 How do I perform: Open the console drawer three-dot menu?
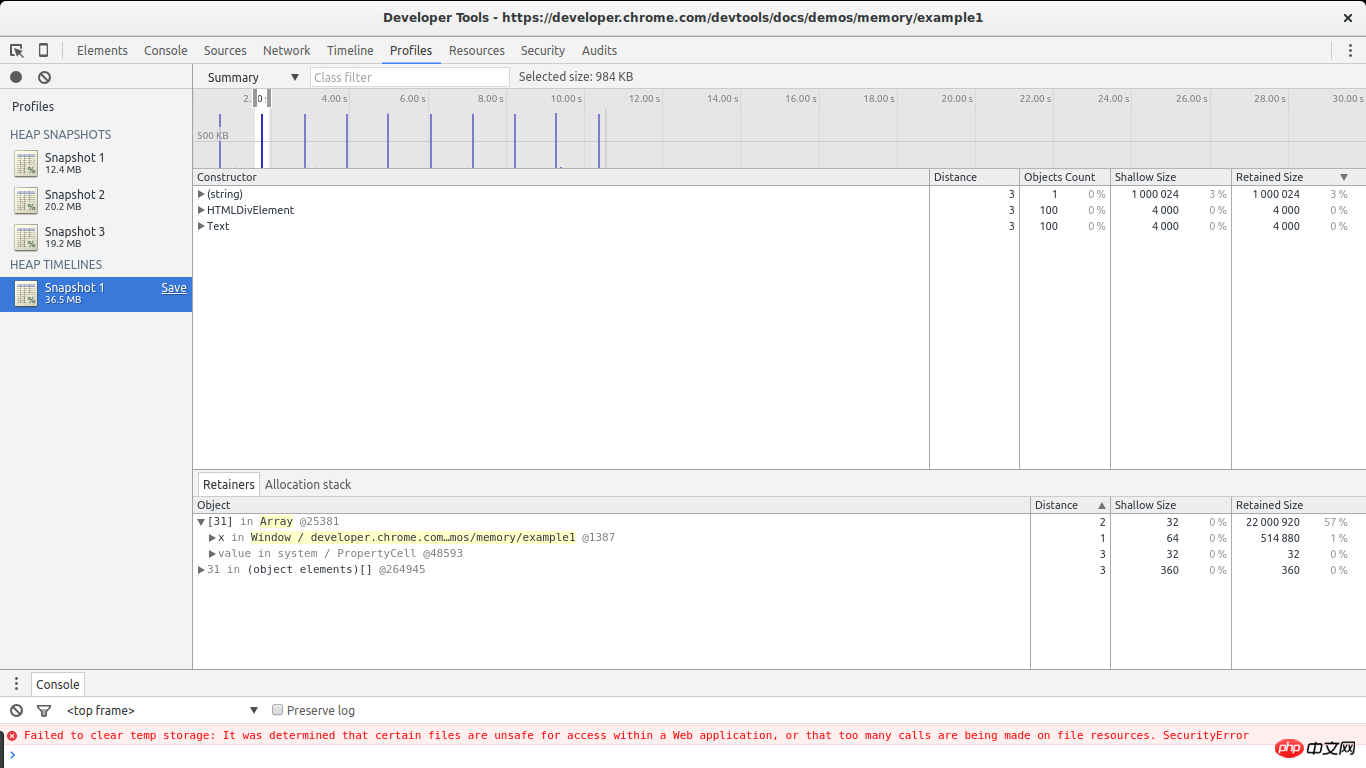[x=16, y=684]
